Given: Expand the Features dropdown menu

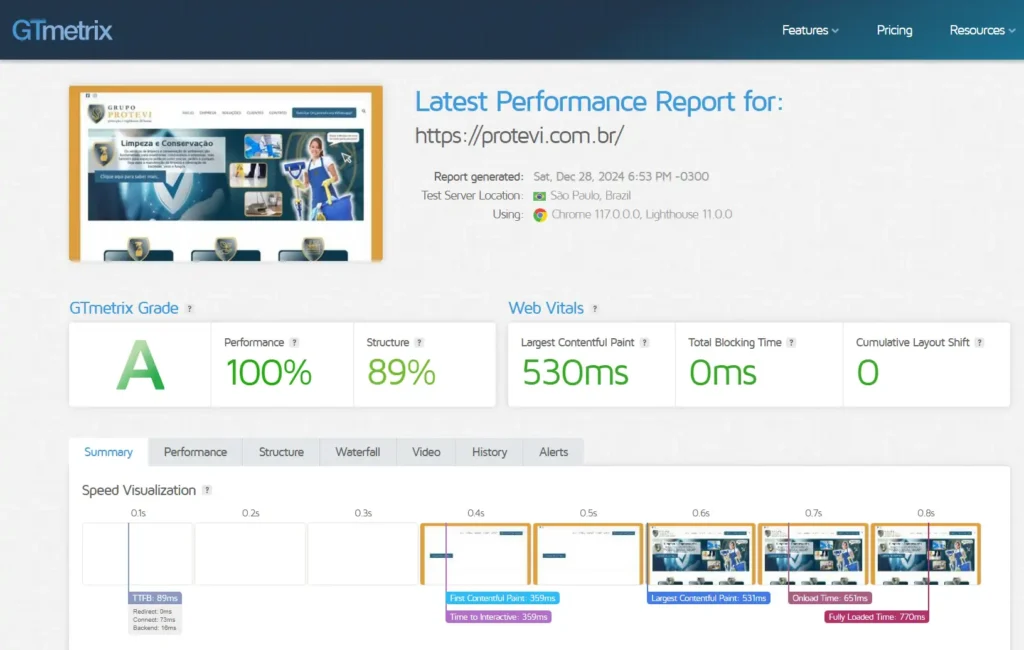Looking at the screenshot, I should (x=810, y=30).
